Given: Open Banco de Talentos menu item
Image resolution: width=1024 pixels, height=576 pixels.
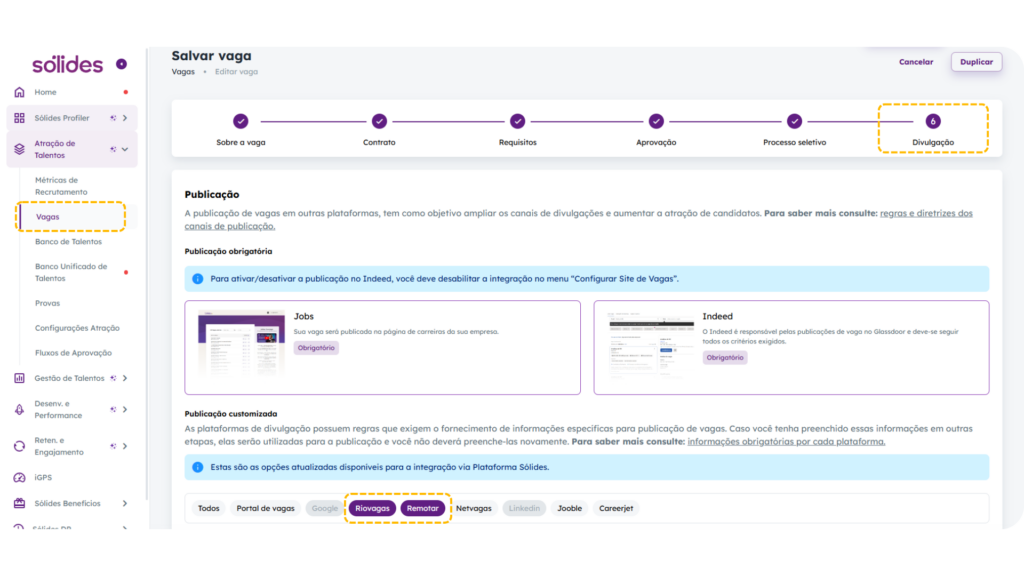Looking at the screenshot, I should [68, 242].
